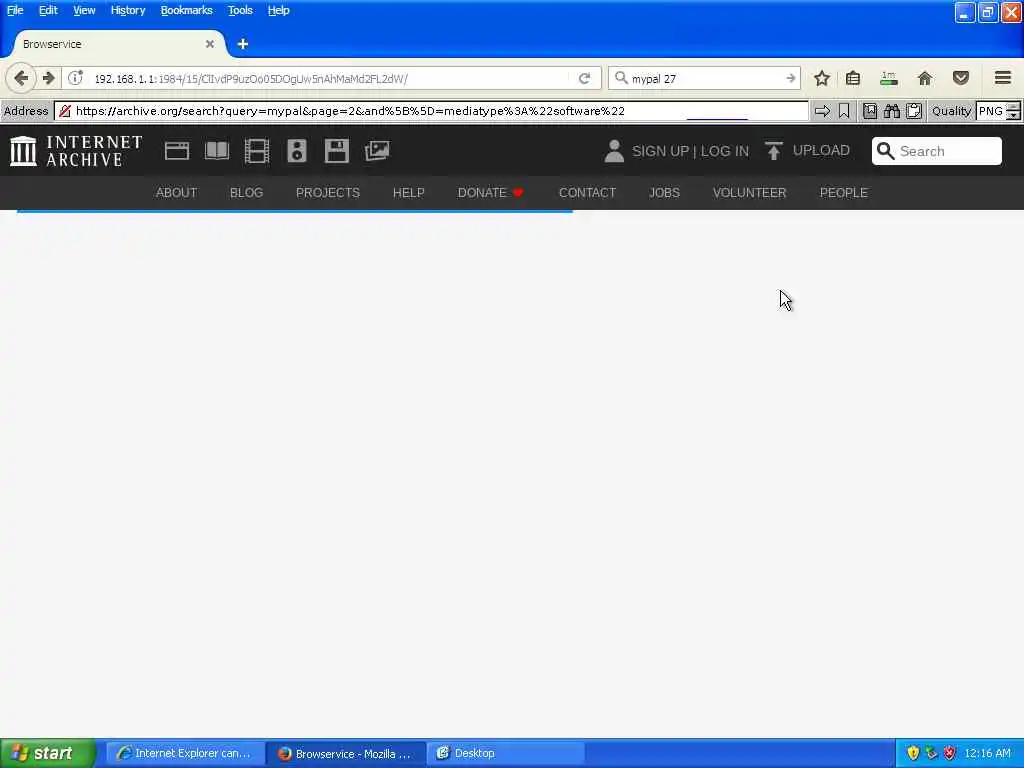
Task: Open the View menu
Action: pyautogui.click(x=84, y=10)
